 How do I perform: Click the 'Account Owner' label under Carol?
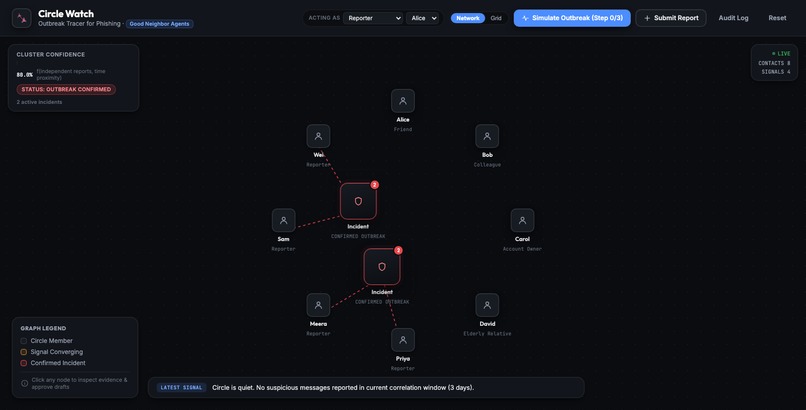point(522,249)
